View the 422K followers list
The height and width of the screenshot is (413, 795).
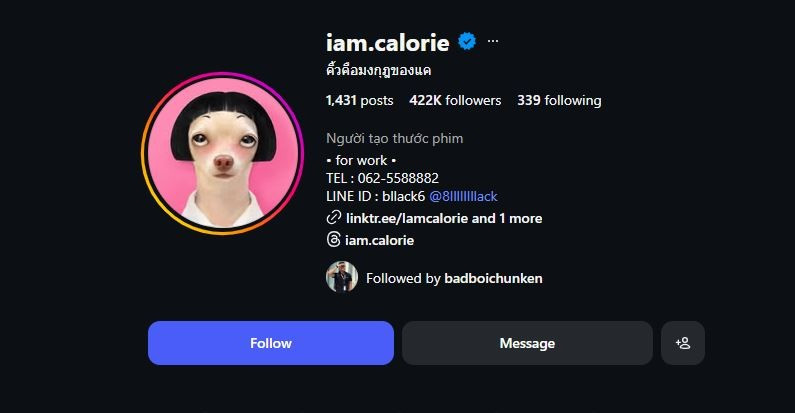click(455, 100)
